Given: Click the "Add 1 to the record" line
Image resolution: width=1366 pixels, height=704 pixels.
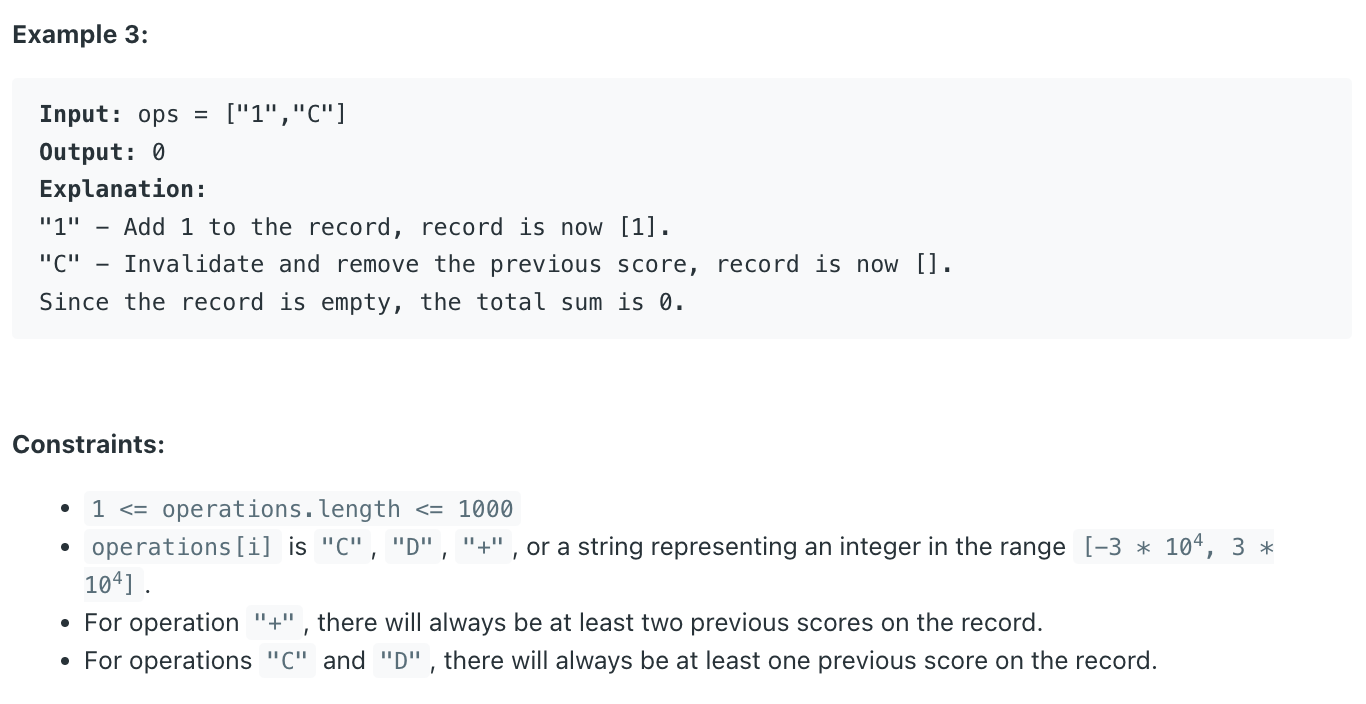Looking at the screenshot, I should pyautogui.click(x=355, y=227).
